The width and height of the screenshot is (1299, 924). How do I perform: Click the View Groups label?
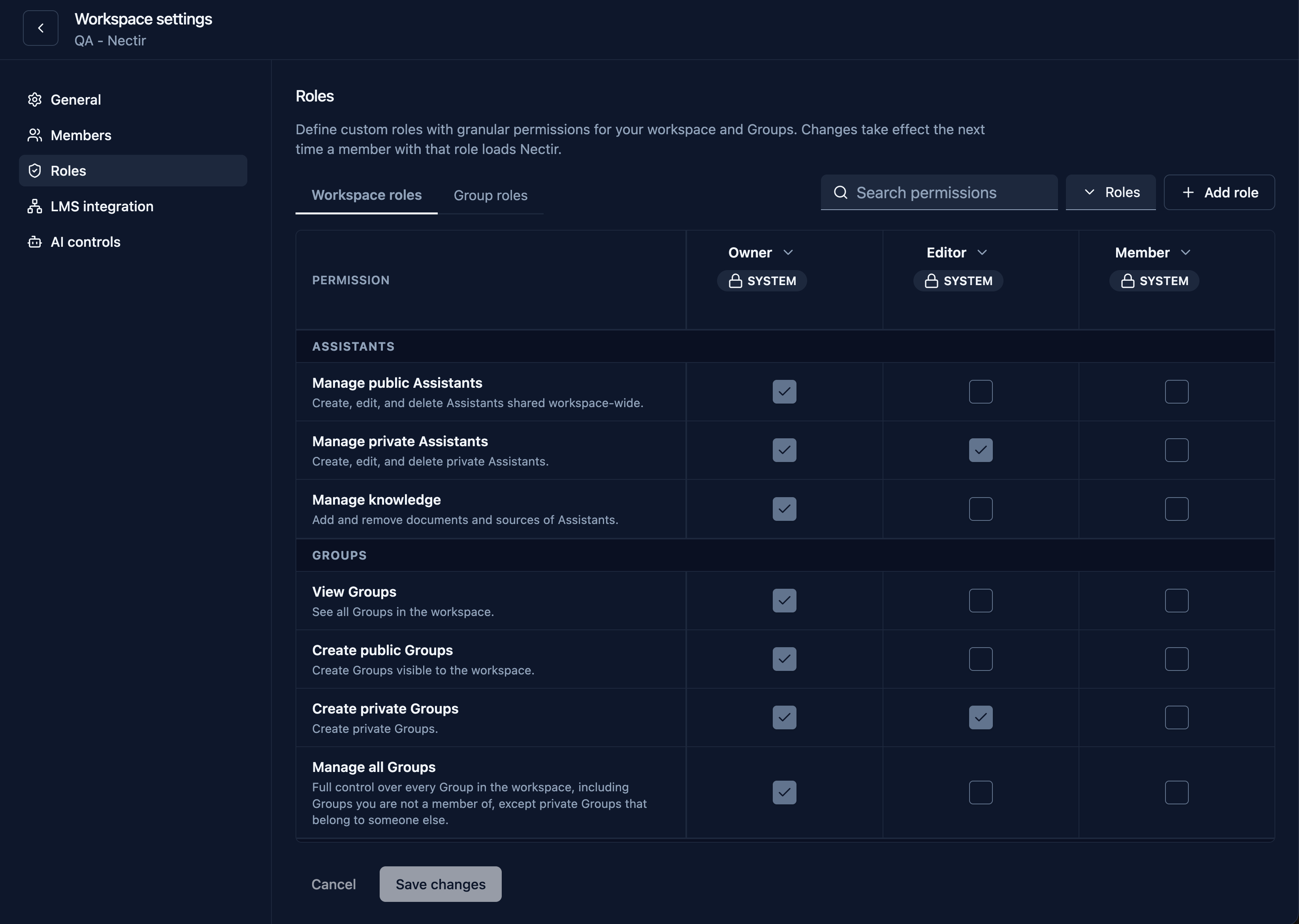click(x=354, y=592)
